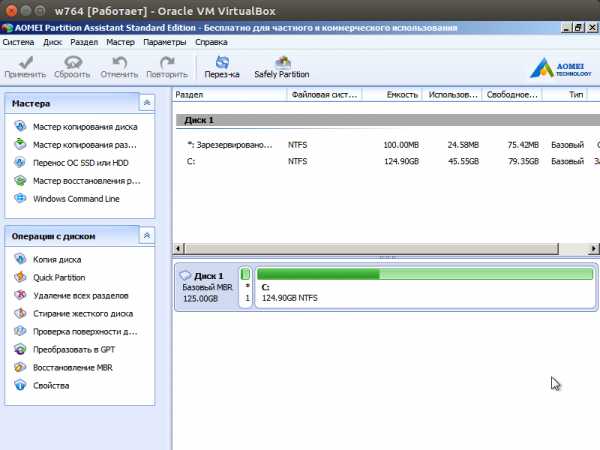The height and width of the screenshot is (450, 600).
Task: Select Диск 1 Базовый MBR label block
Action: click(207, 287)
